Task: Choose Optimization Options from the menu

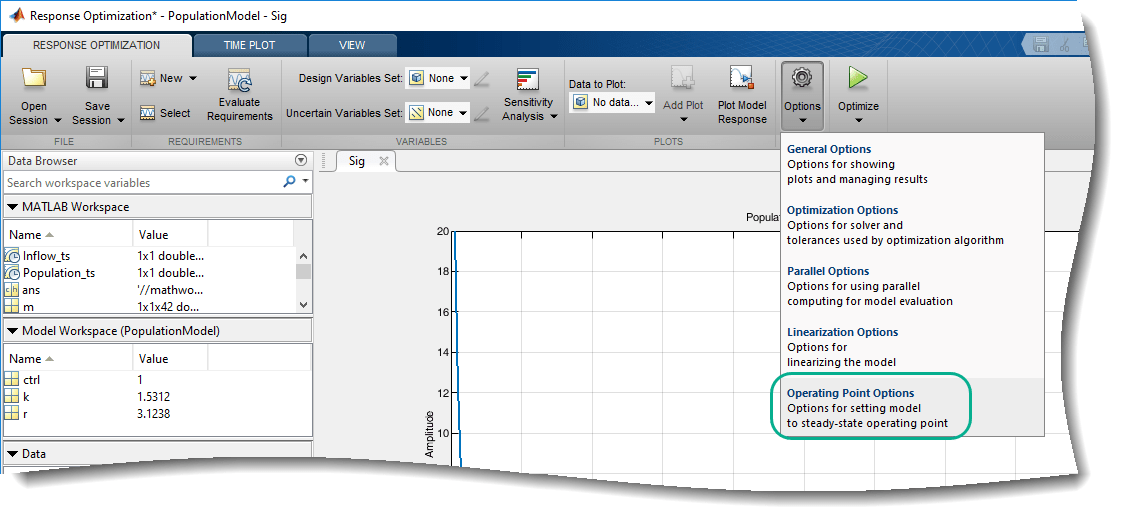Action: [x=912, y=225]
